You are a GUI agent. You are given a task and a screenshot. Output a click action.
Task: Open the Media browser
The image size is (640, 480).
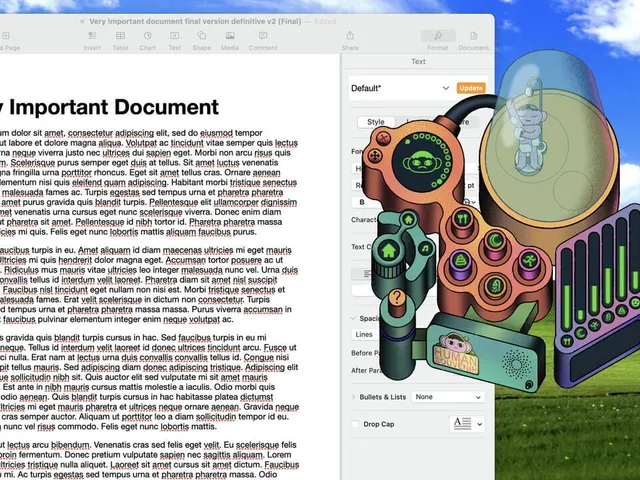point(230,41)
